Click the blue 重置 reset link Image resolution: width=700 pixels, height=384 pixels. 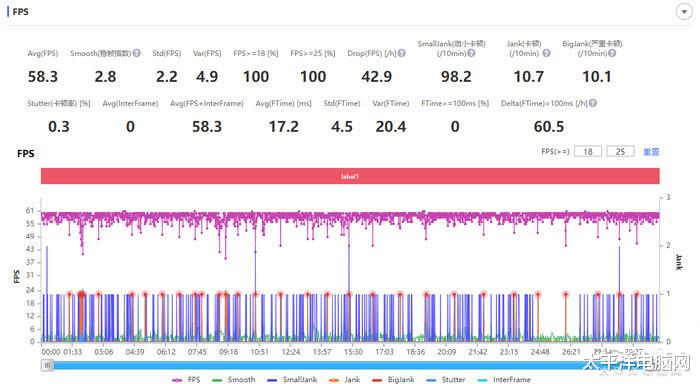coord(651,152)
